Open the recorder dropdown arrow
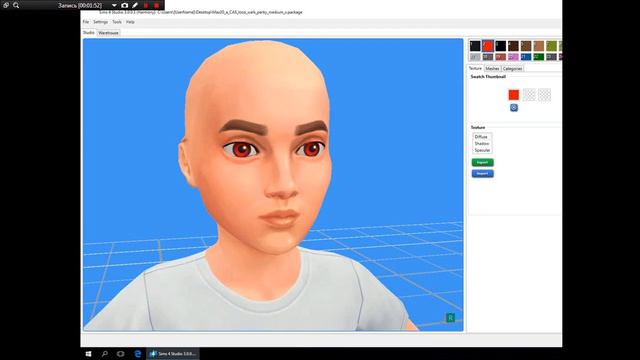The height and width of the screenshot is (360, 640). [114, 5]
